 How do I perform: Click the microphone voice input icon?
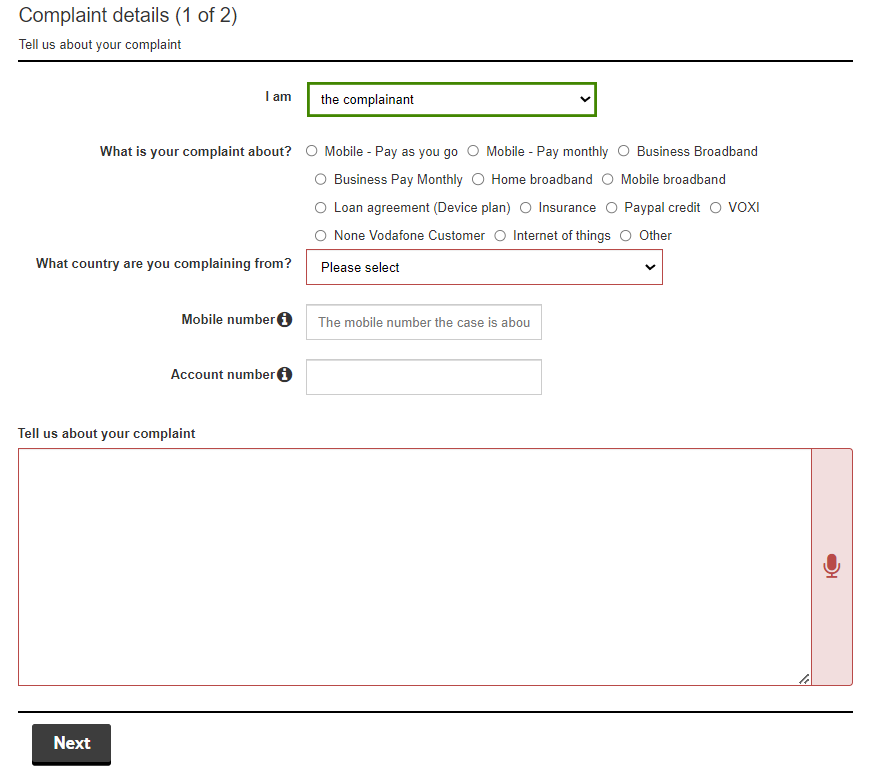pyautogui.click(x=831, y=567)
